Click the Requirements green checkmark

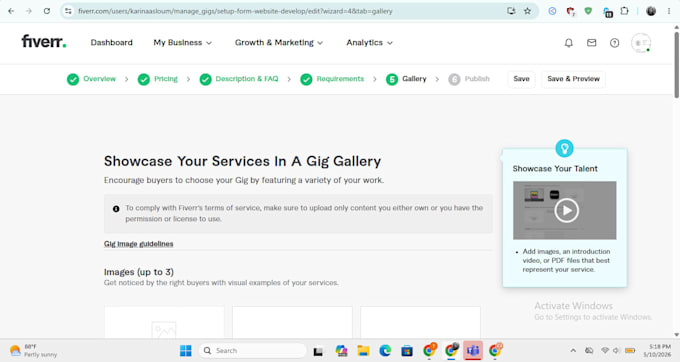[x=306, y=79]
